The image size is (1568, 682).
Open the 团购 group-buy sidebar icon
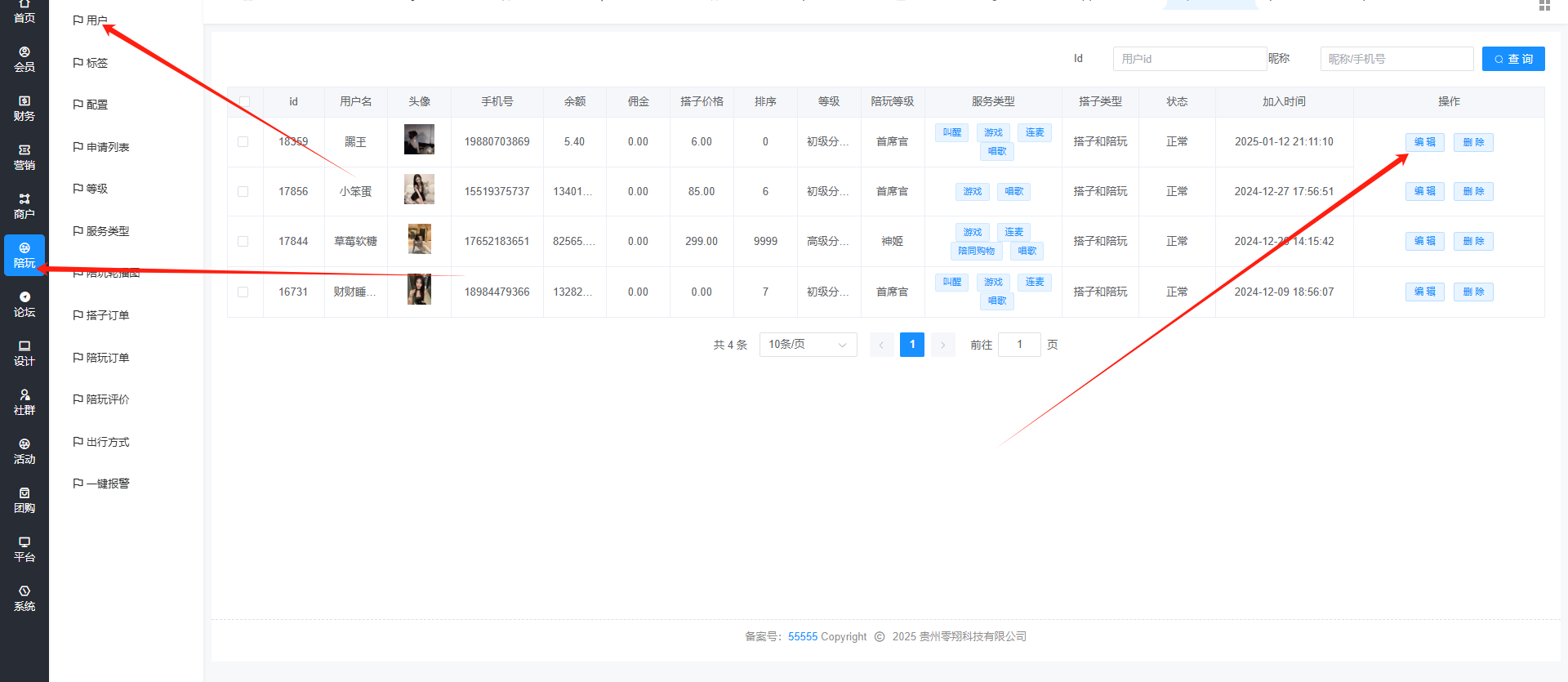click(24, 501)
